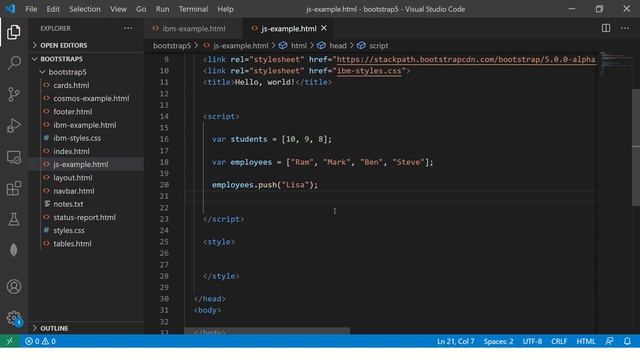Click the VS Code logo icon in title bar
Viewport: 640px width, 360px height.
coord(11,9)
